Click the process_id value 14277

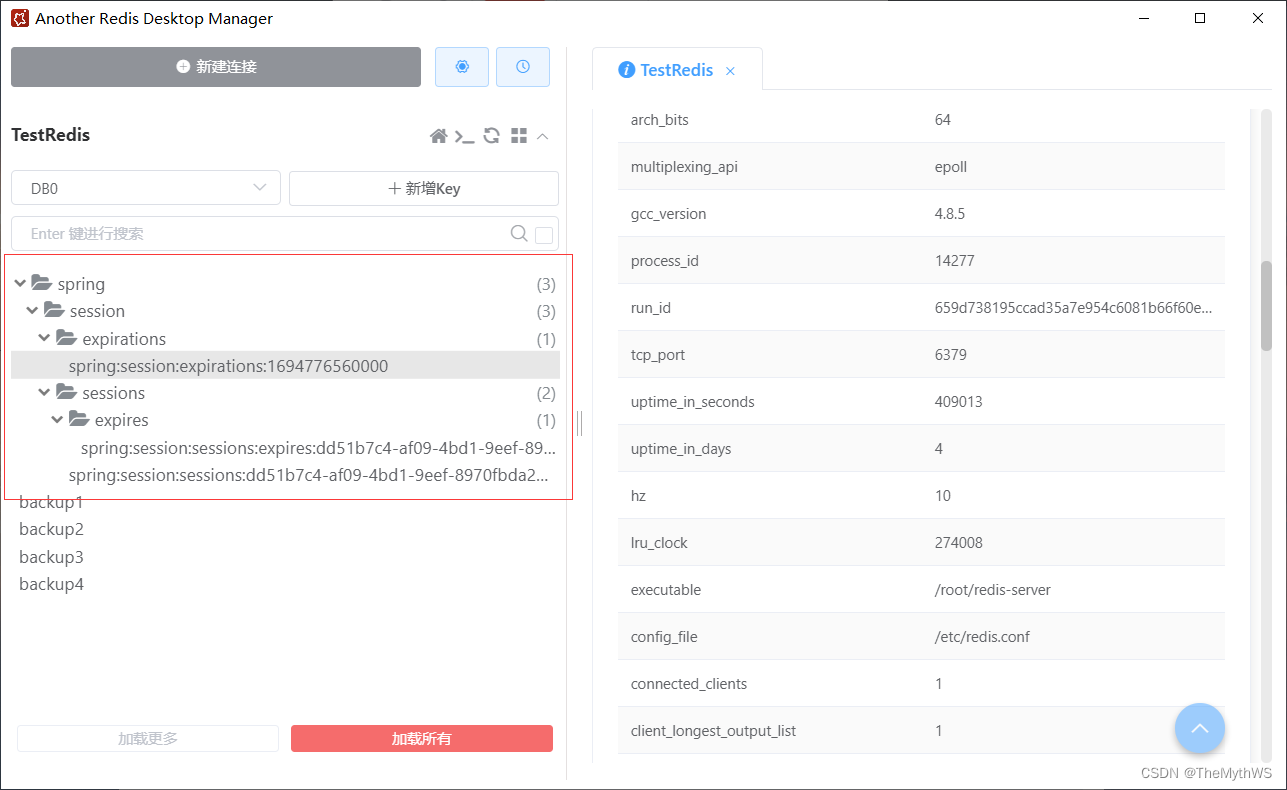click(x=955, y=261)
